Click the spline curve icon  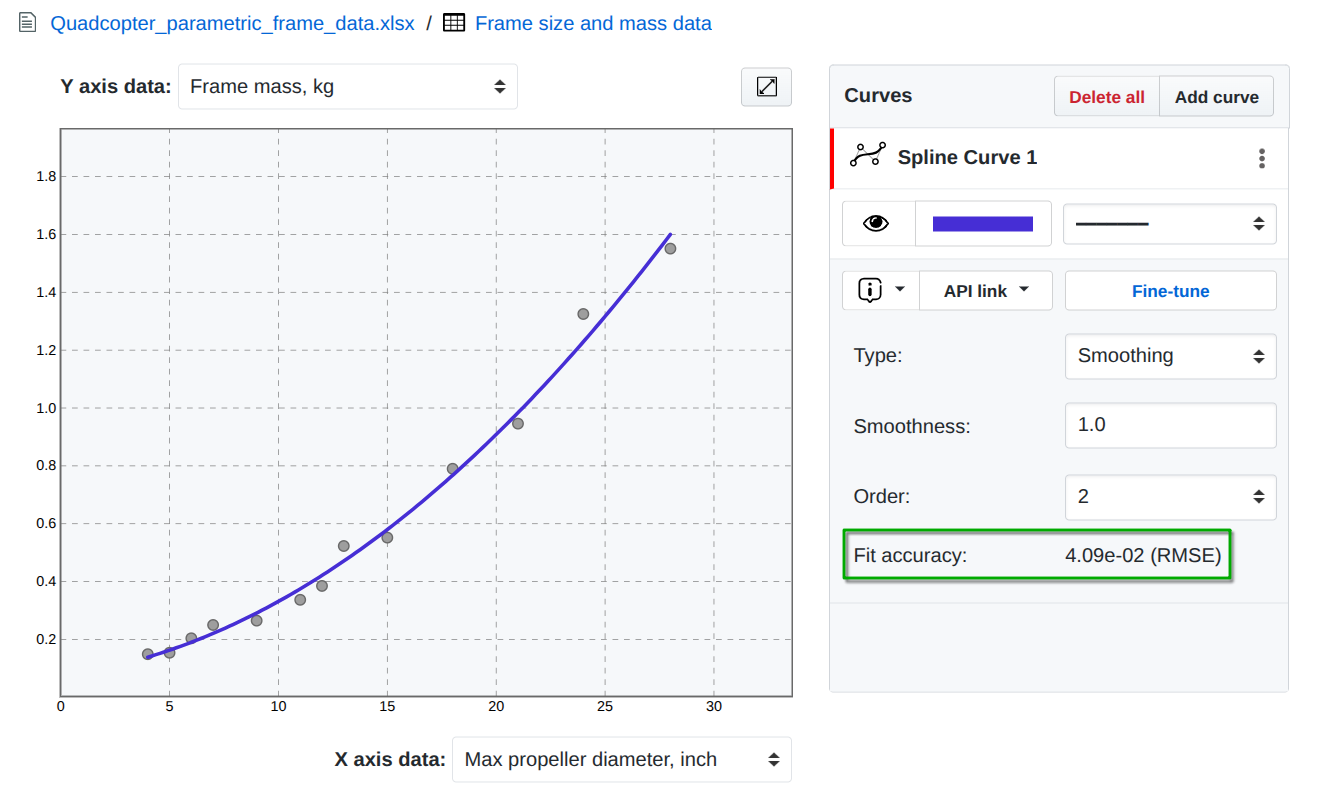pos(867,156)
